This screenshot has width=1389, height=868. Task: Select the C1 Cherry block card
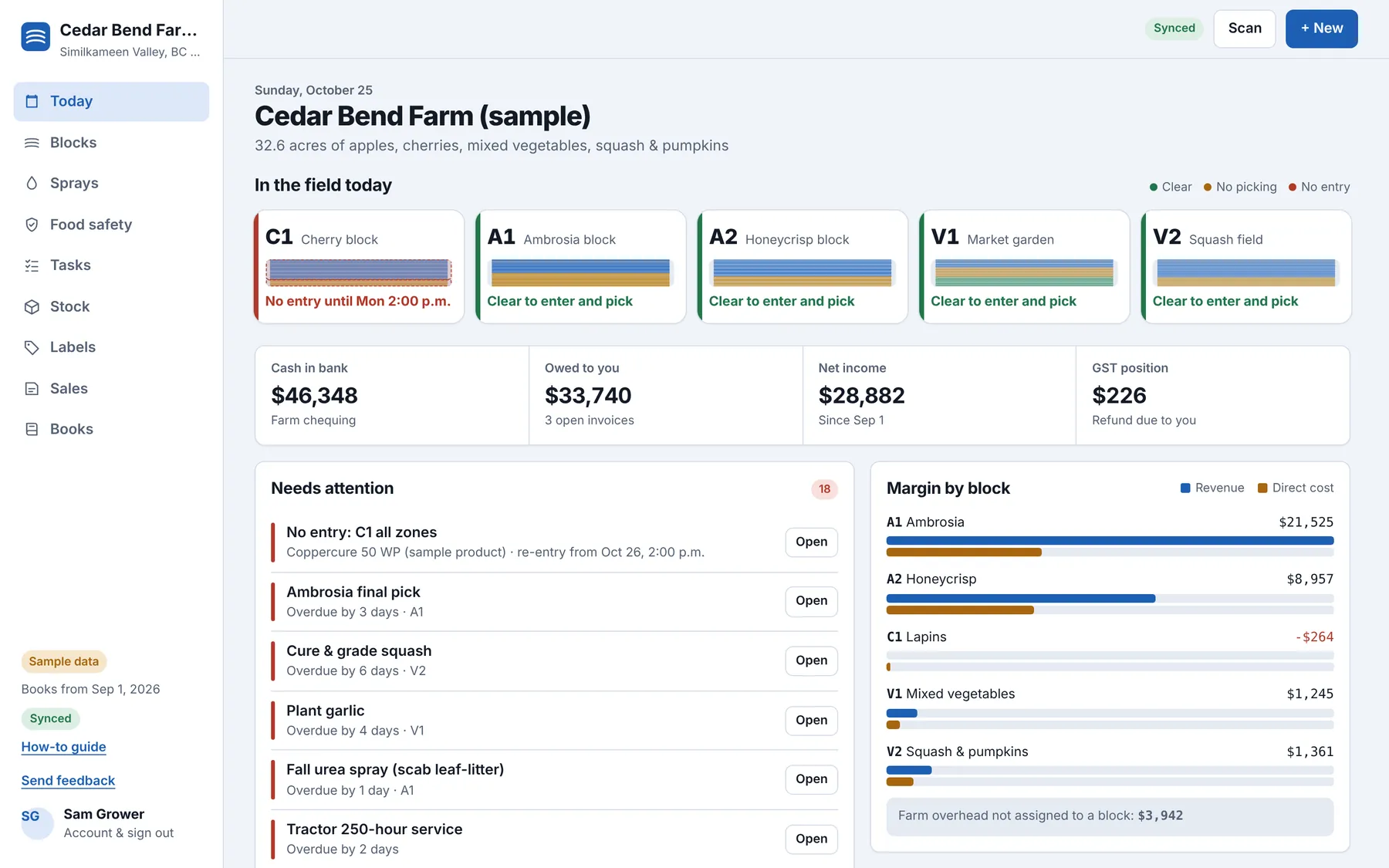click(x=359, y=267)
